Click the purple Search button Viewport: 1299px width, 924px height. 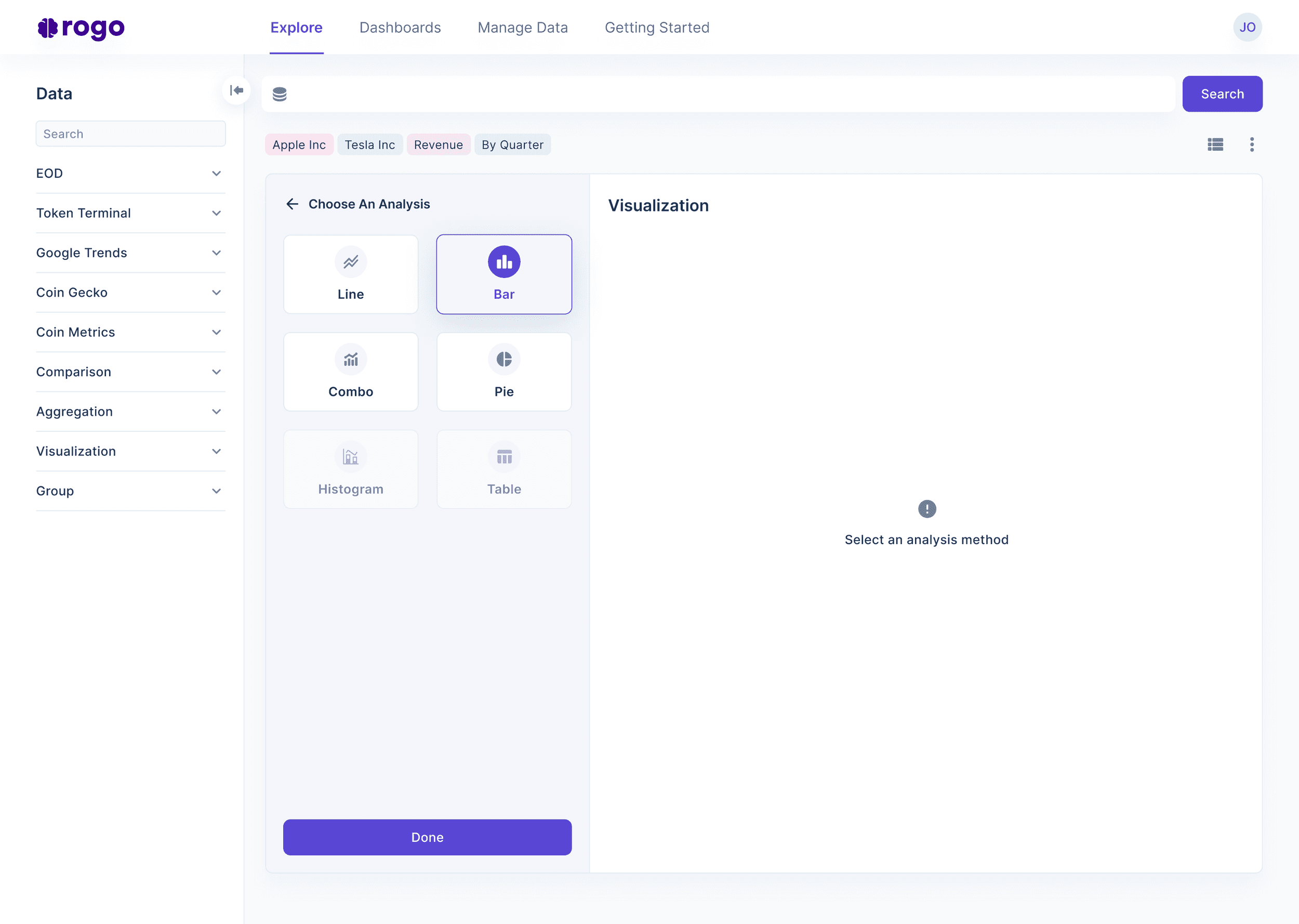pyautogui.click(x=1222, y=95)
